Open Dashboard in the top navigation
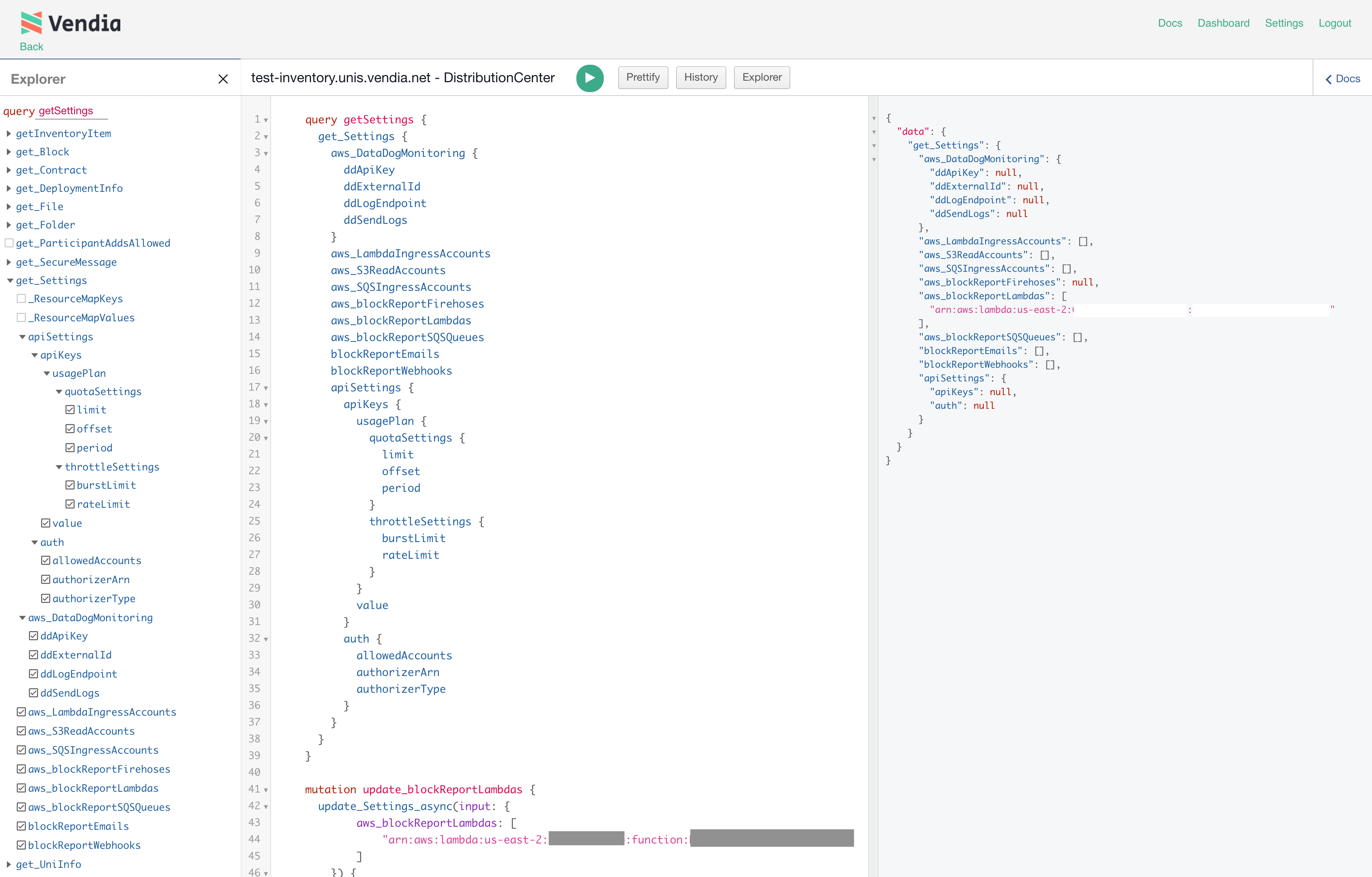This screenshot has width=1372, height=877. 1223,23
